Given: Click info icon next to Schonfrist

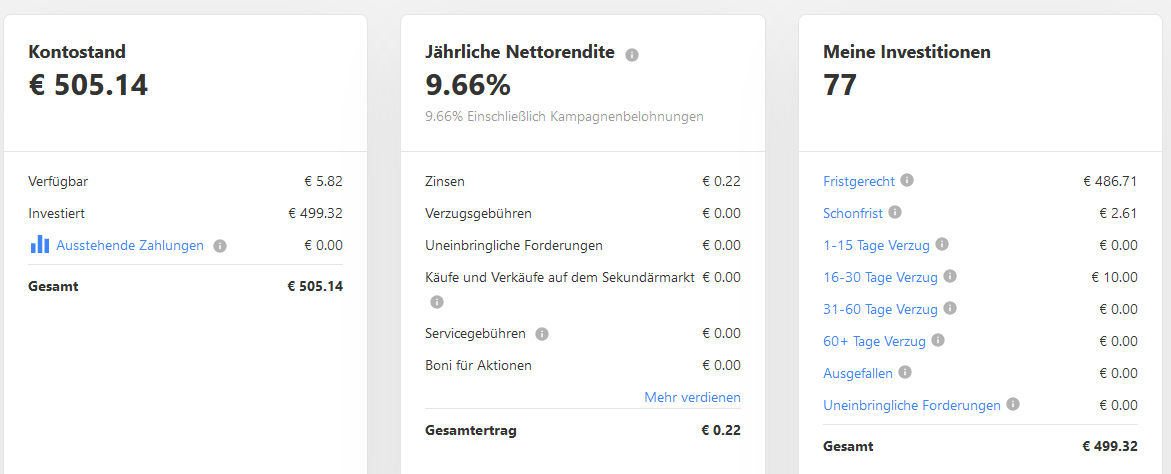Looking at the screenshot, I should [x=895, y=212].
